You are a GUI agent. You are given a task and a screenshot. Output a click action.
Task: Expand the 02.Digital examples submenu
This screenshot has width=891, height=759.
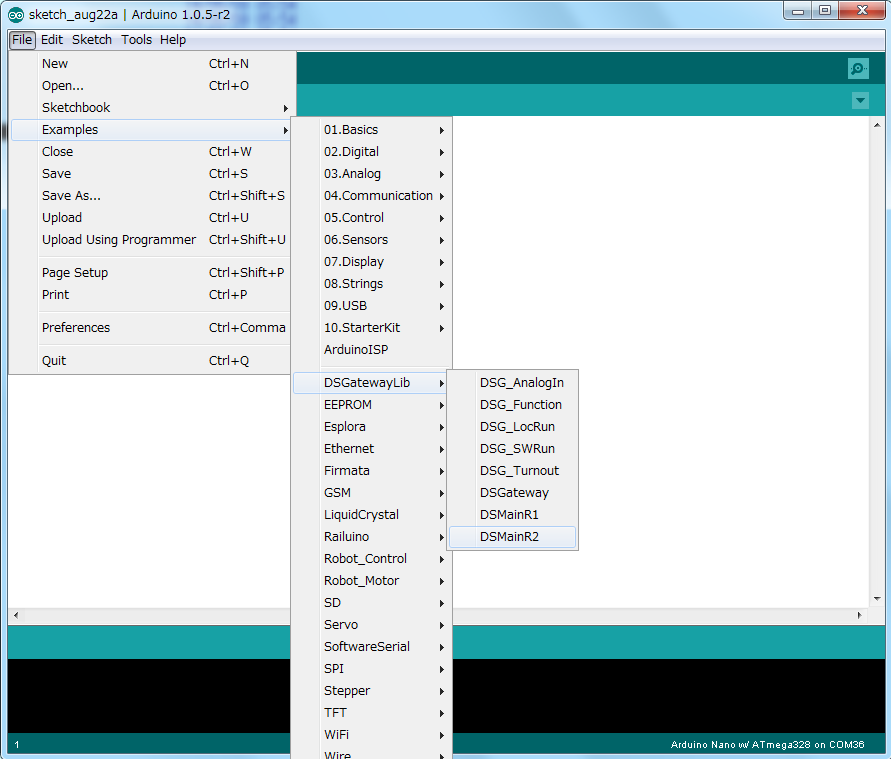(x=372, y=152)
